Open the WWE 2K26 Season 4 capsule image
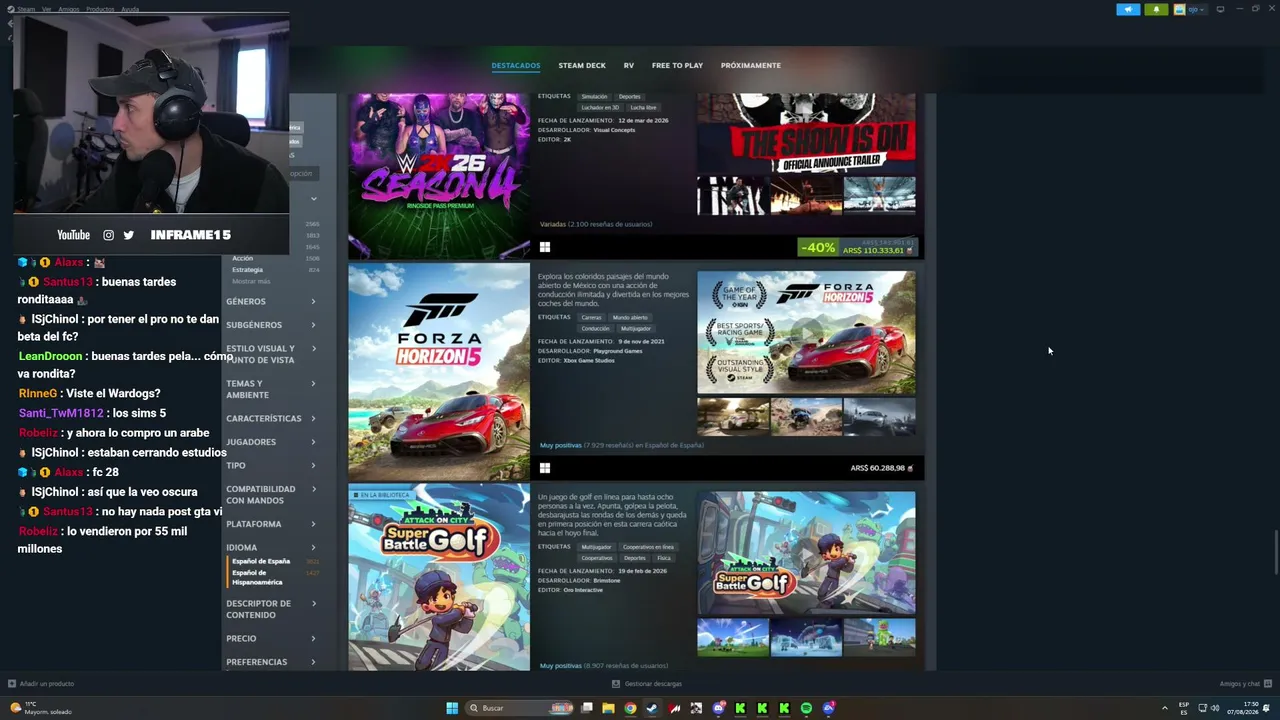The width and height of the screenshot is (1280, 720). tap(439, 176)
